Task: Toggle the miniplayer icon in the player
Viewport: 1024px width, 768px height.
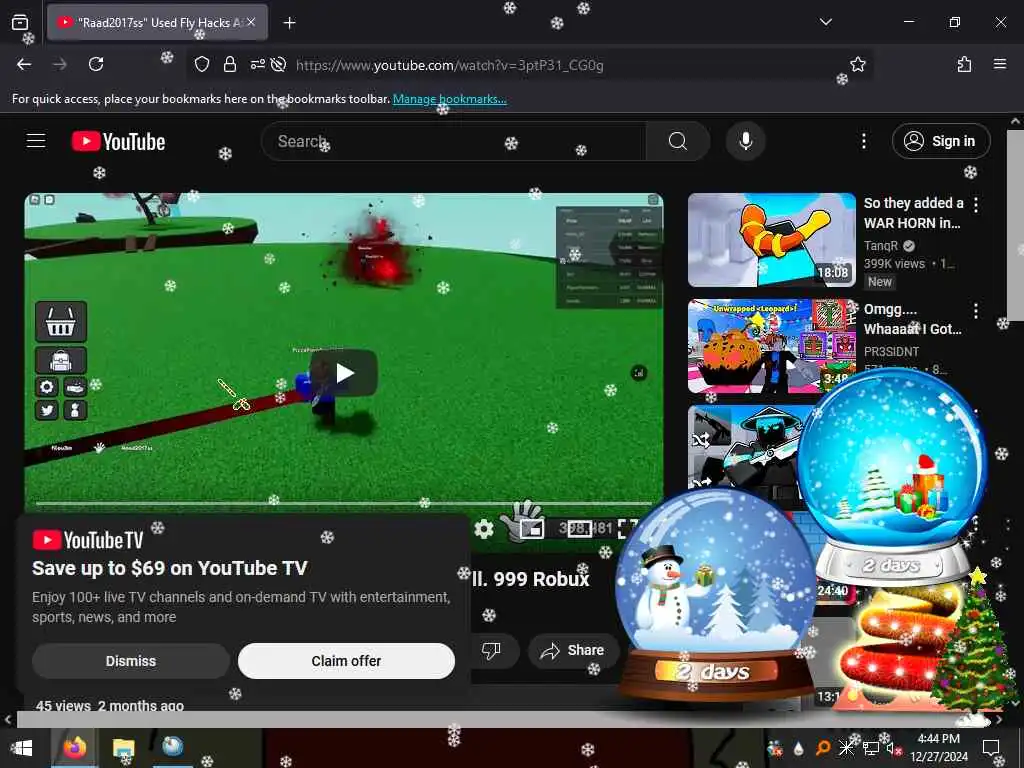Action: (x=532, y=529)
